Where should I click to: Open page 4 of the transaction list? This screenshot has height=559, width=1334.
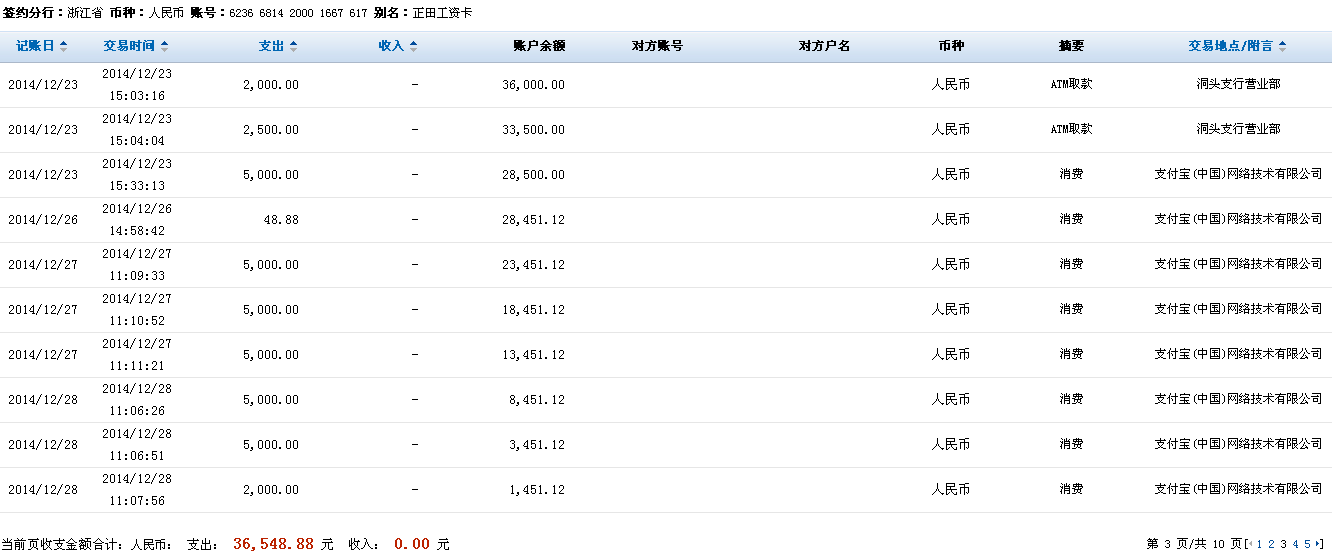1295,544
